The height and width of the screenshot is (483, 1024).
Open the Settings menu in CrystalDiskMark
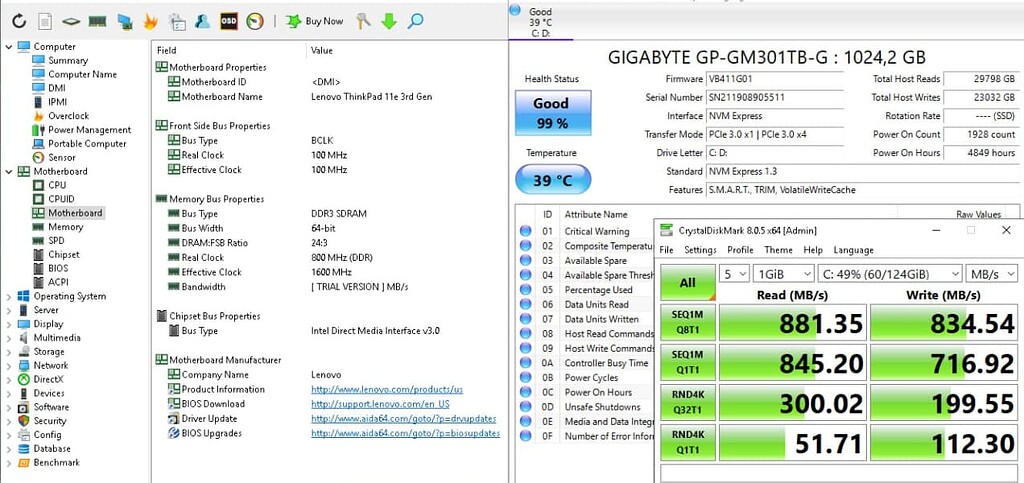click(700, 250)
